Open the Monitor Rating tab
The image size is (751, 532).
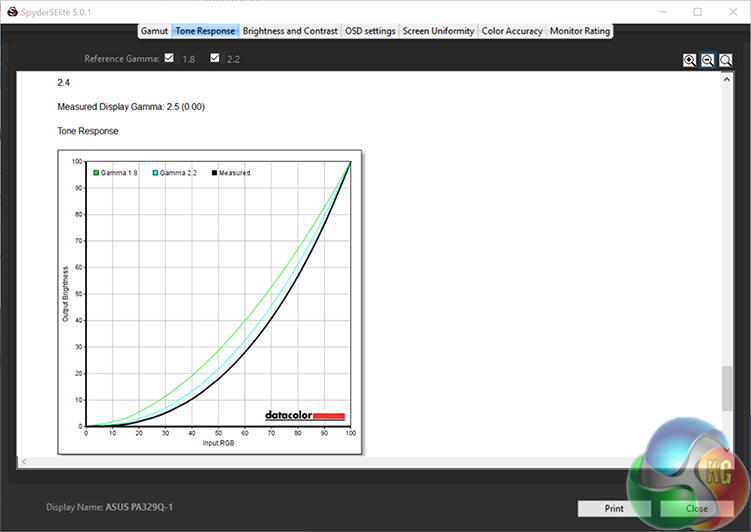click(x=579, y=31)
